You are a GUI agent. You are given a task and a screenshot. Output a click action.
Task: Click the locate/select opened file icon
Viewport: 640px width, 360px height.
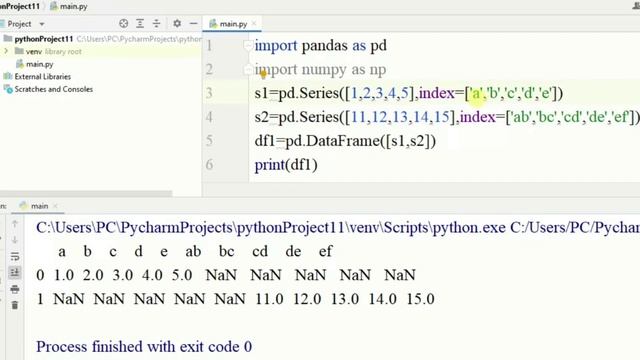(124, 24)
